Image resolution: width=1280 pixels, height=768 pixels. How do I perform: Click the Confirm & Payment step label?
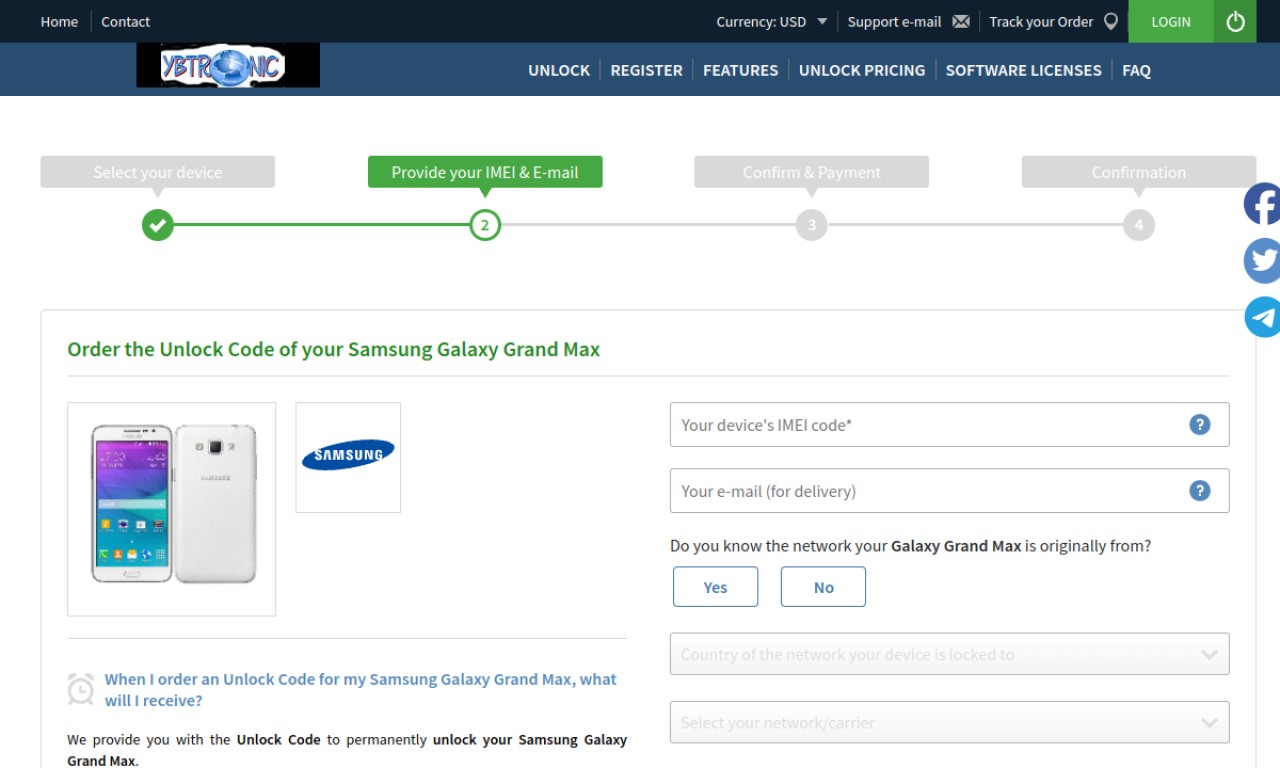[812, 172]
